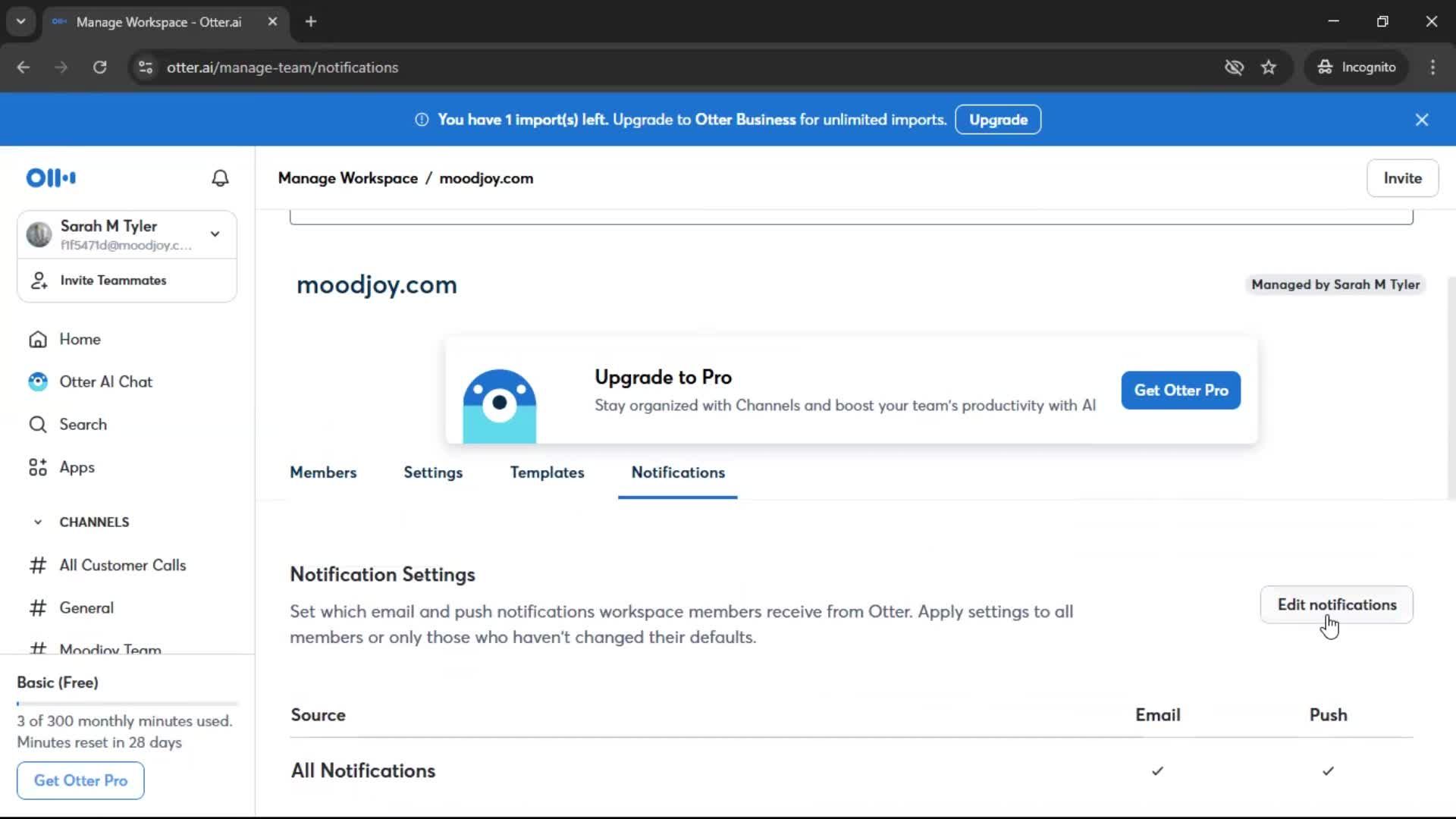Click Search magnifier icon in sidebar

coord(38,425)
